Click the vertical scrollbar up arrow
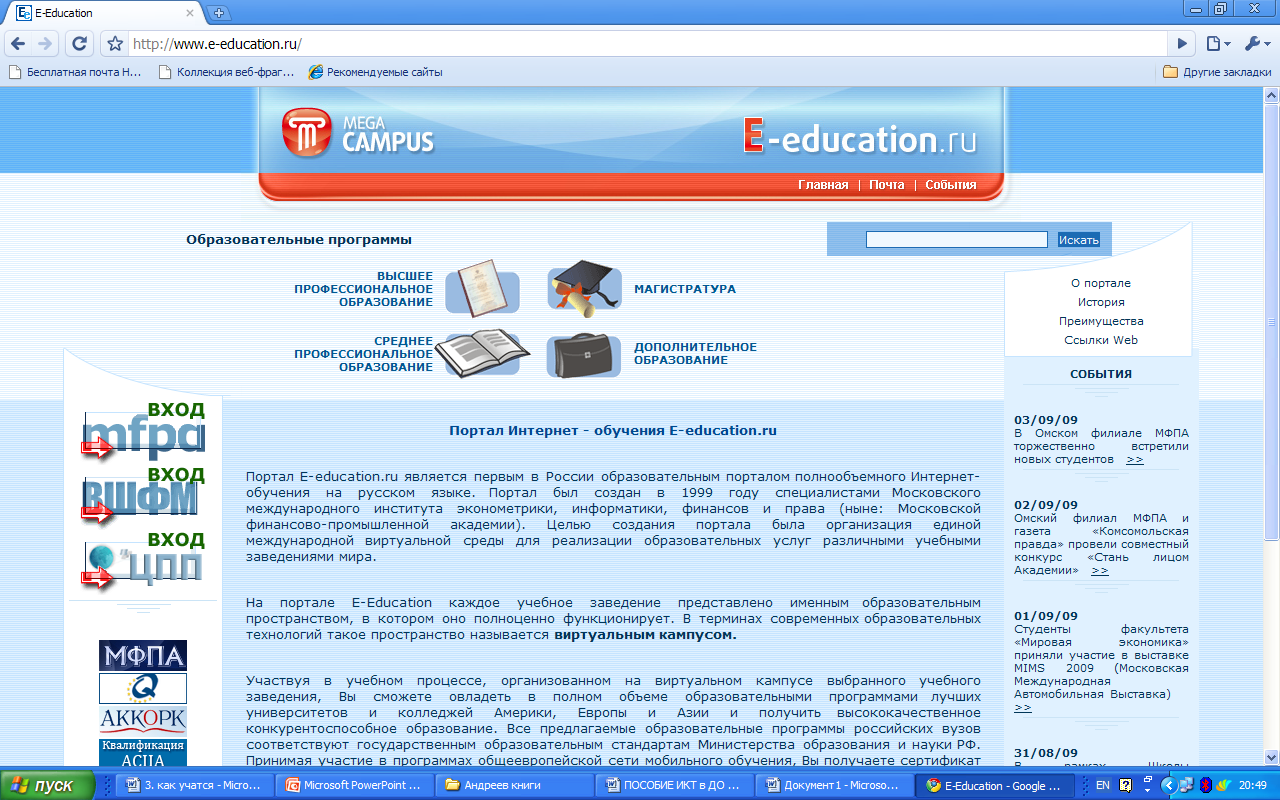 (x=1272, y=93)
